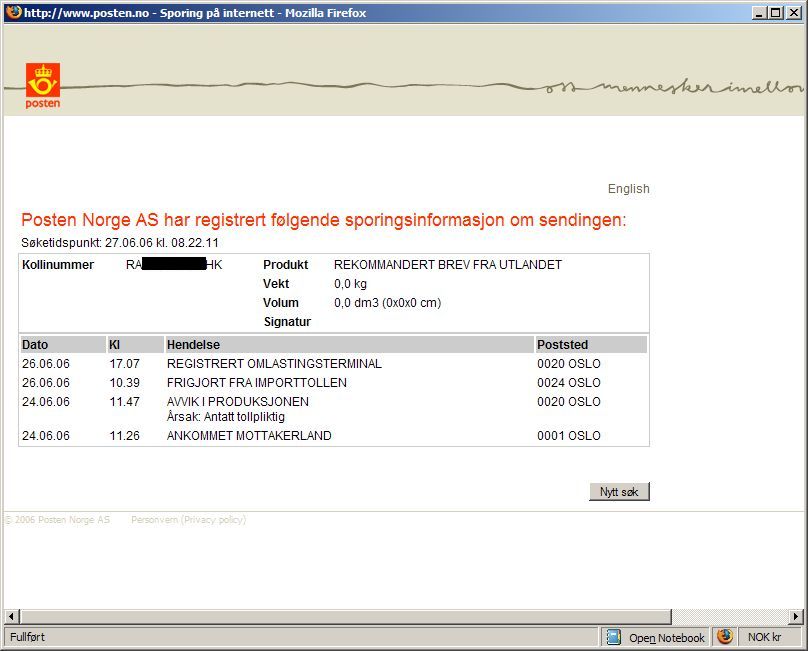Click the Produkt label
Viewport: 808px width, 651px height.
tap(285, 265)
